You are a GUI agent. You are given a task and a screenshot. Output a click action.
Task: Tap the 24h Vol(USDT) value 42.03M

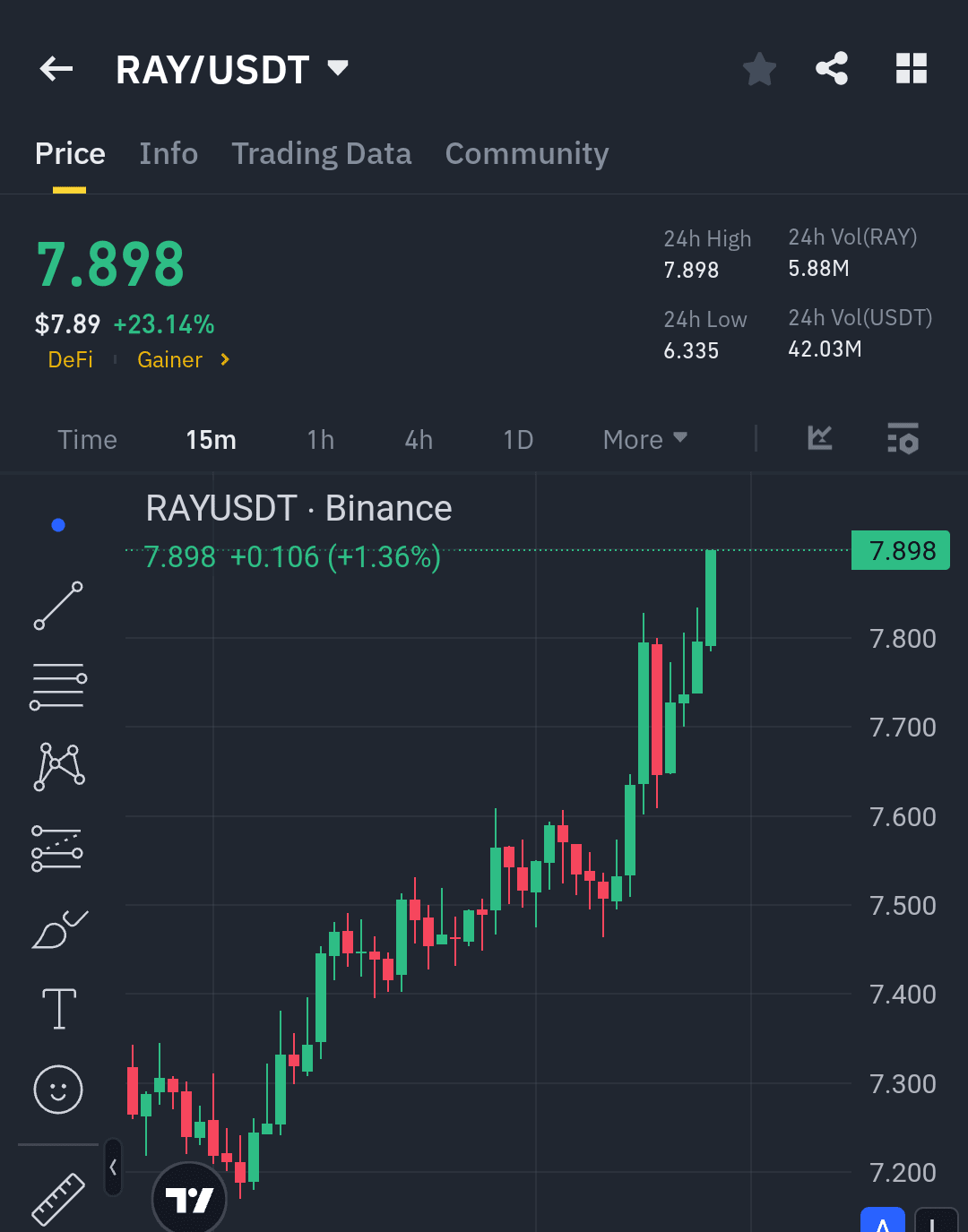(x=825, y=349)
